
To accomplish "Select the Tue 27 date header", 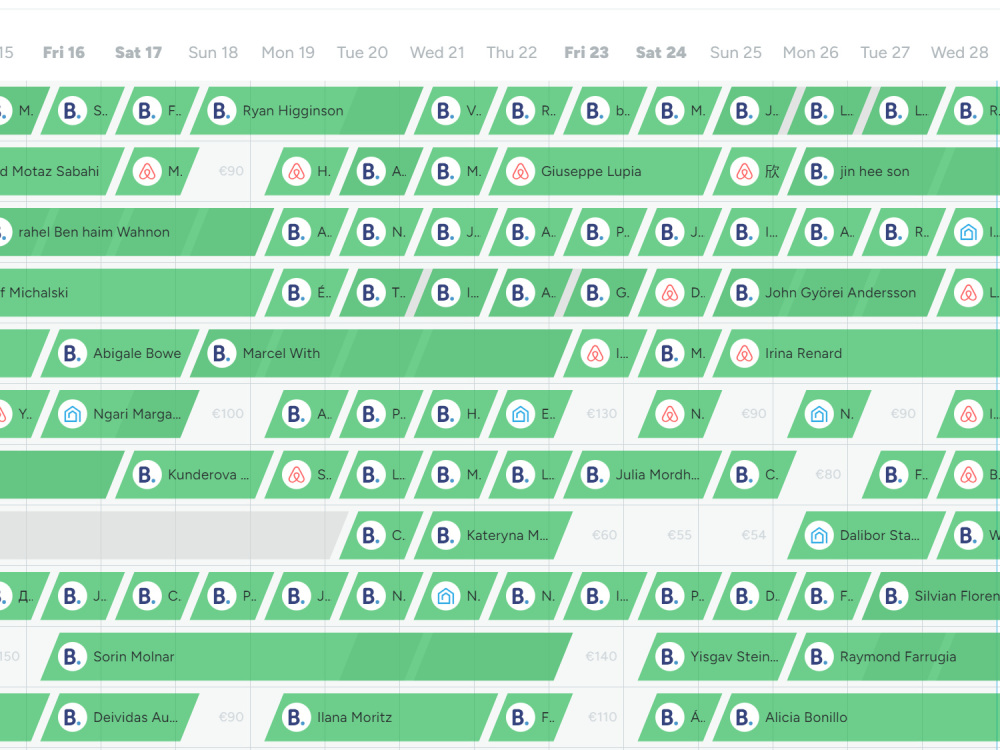I will point(885,52).
